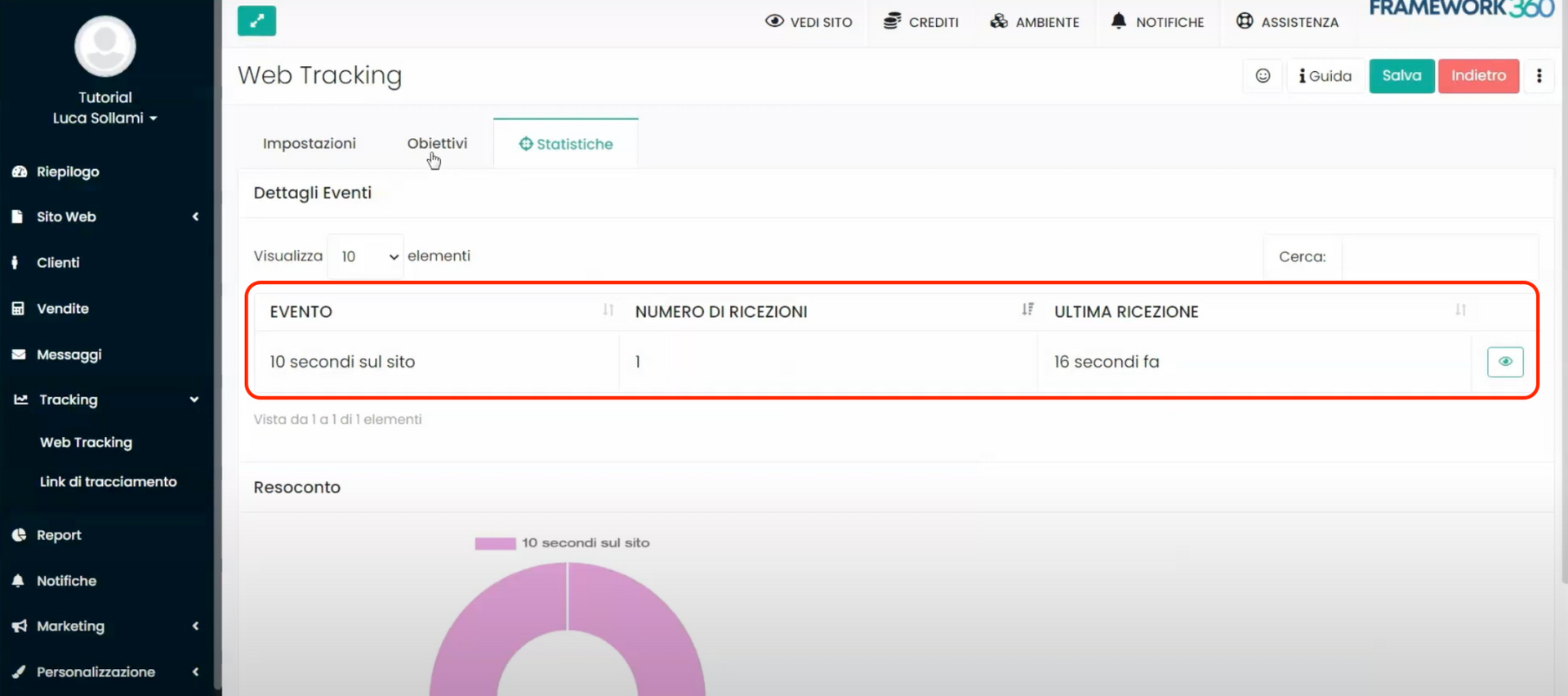Open the Ambiente environment menu
This screenshot has width=1568, height=696.
[1035, 22]
